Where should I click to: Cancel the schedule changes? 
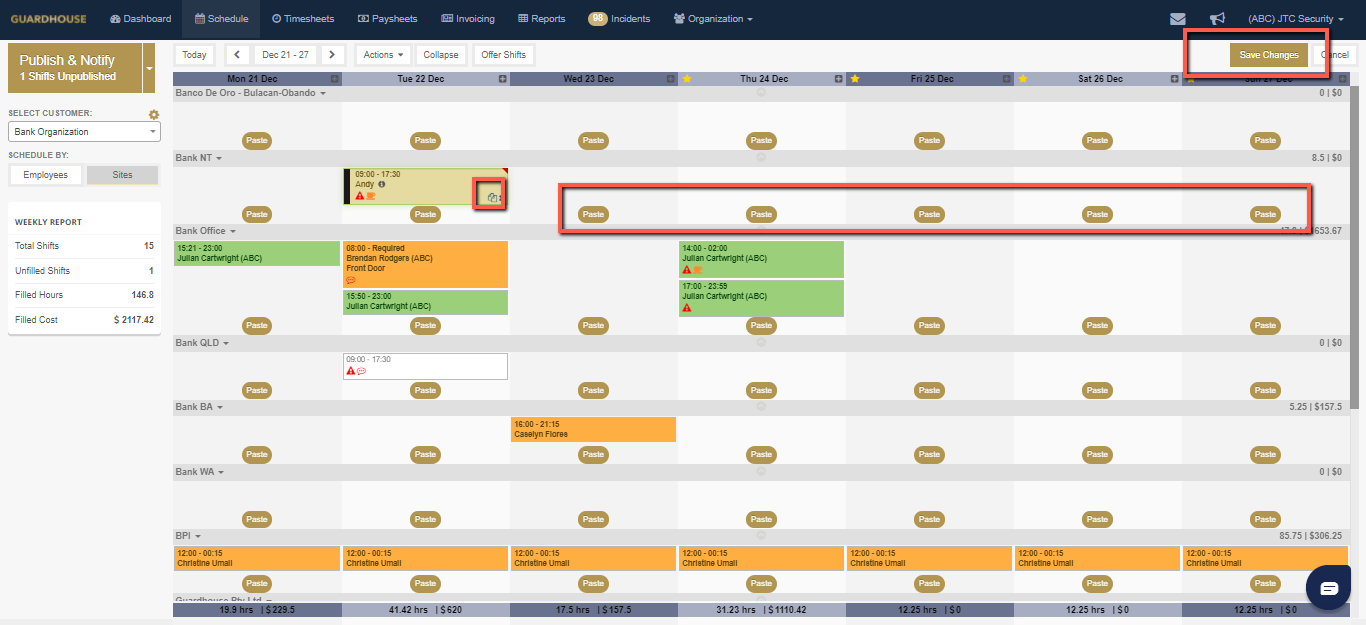click(x=1334, y=55)
